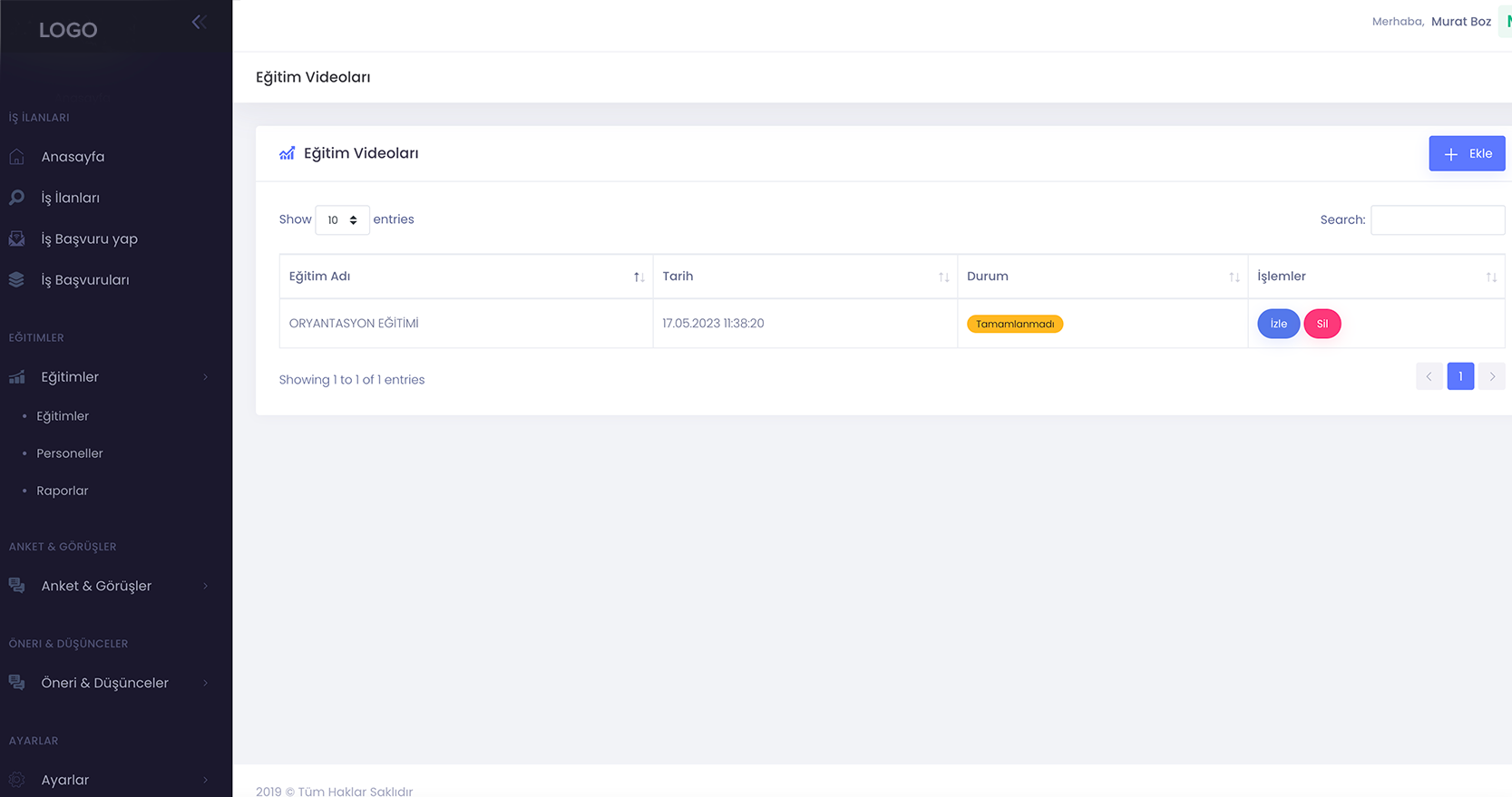Click the Tamamlanmadı status badge
This screenshot has width=1512, height=797.
(x=1015, y=324)
